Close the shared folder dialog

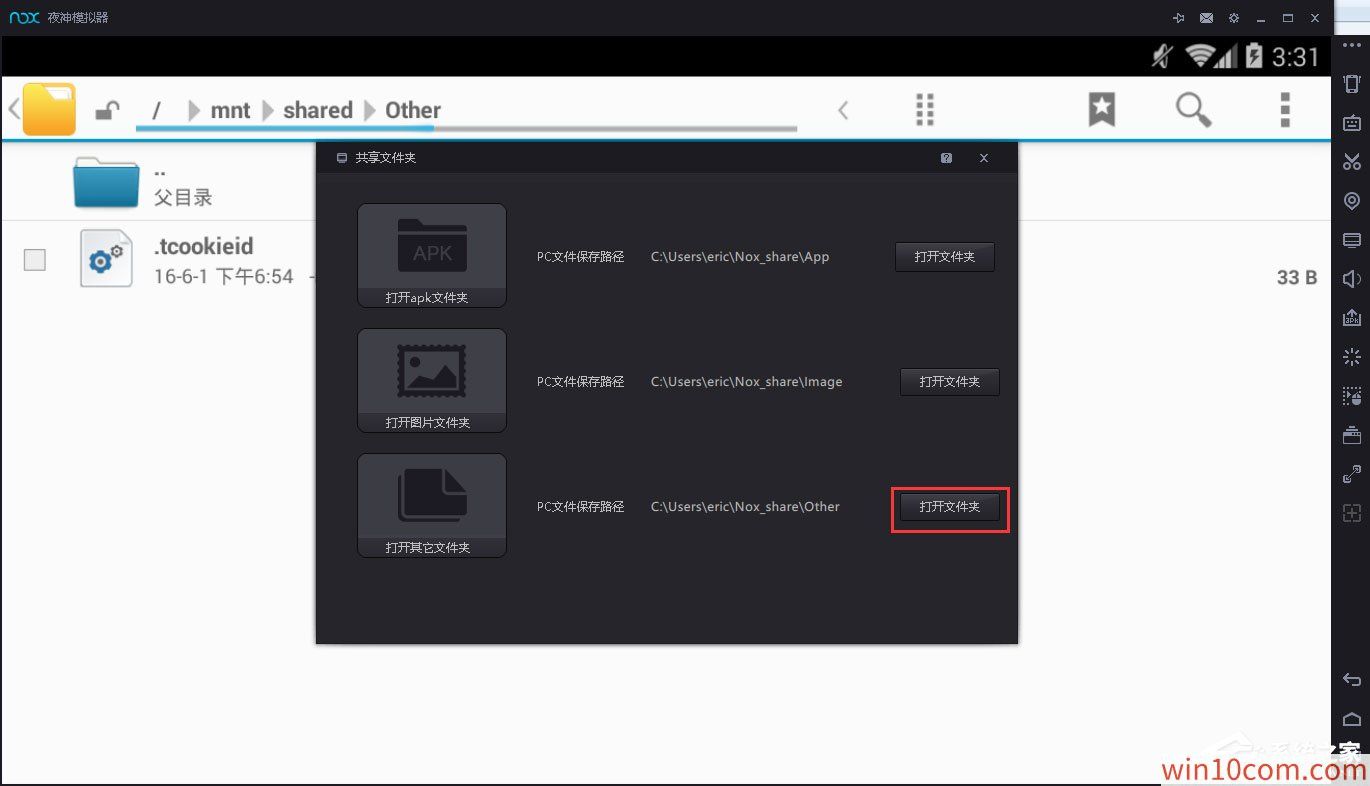pos(984,158)
